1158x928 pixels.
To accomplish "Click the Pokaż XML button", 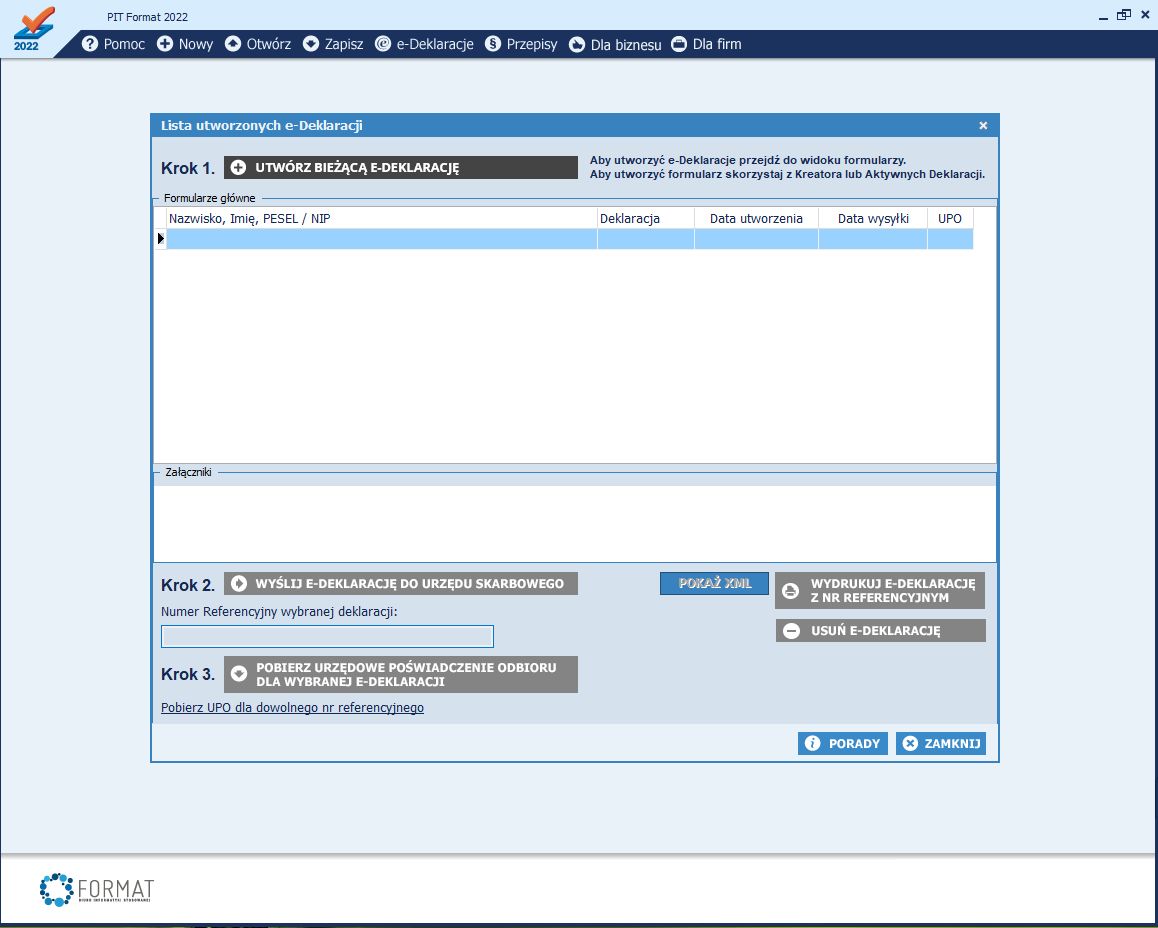I will coord(714,583).
